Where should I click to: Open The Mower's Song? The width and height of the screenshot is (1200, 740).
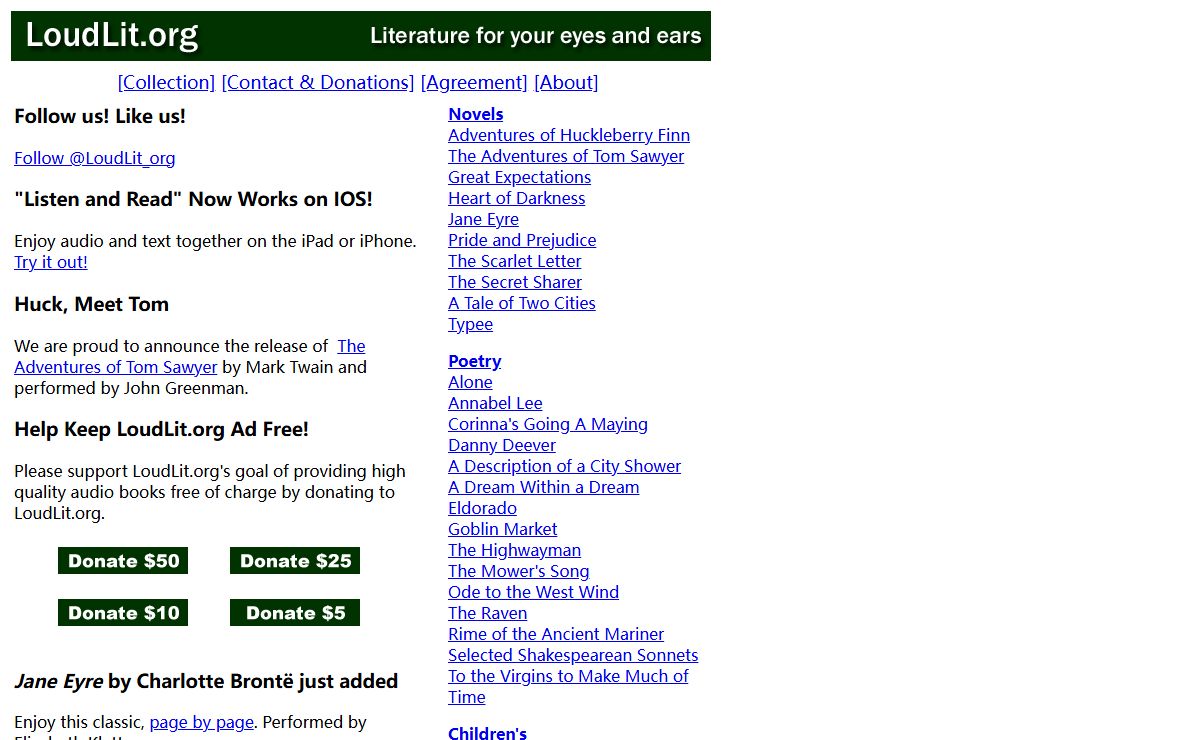pos(519,571)
